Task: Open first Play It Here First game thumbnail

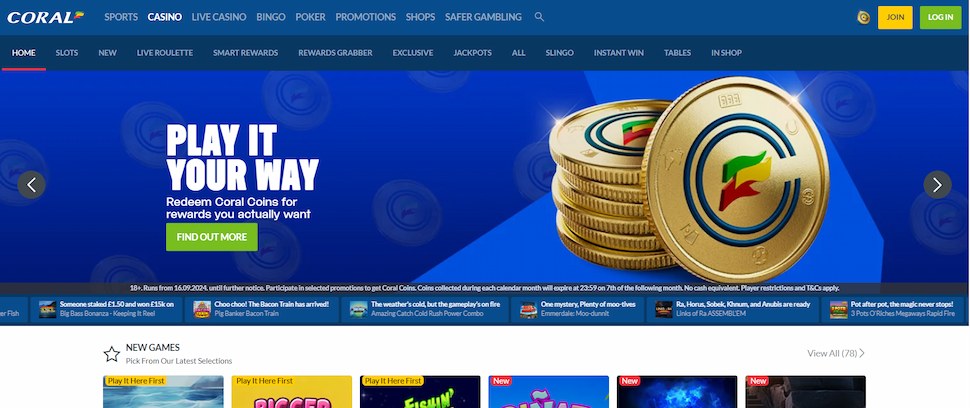Action: (163, 392)
